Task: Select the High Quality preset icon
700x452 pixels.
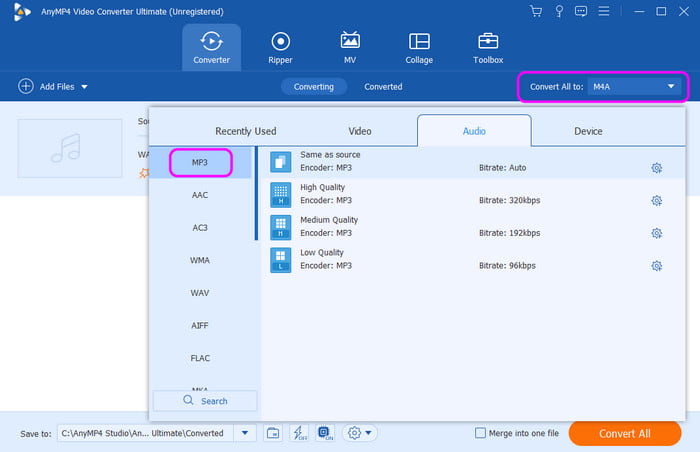Action: point(280,194)
